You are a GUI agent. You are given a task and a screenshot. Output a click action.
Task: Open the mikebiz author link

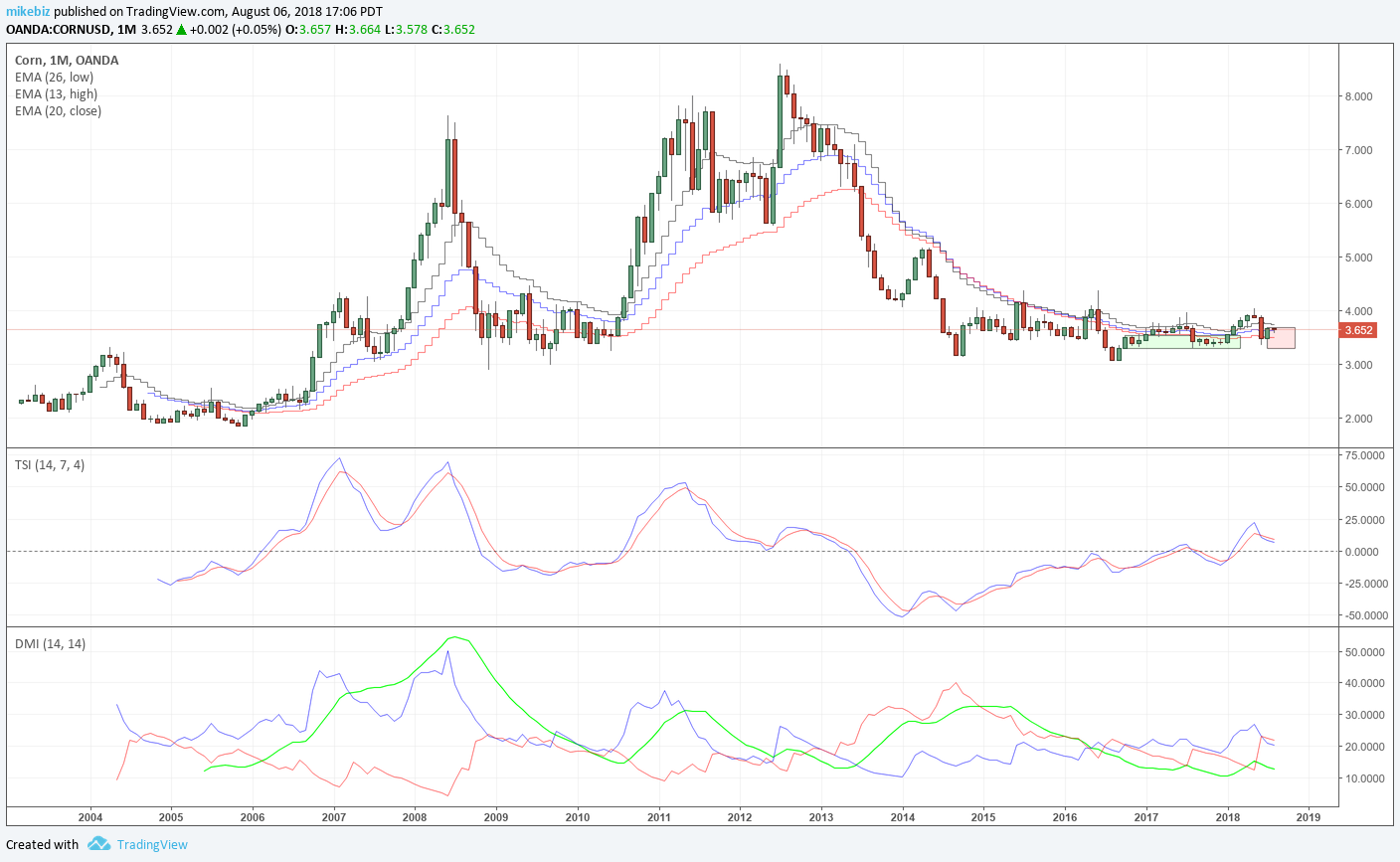[x=28, y=12]
